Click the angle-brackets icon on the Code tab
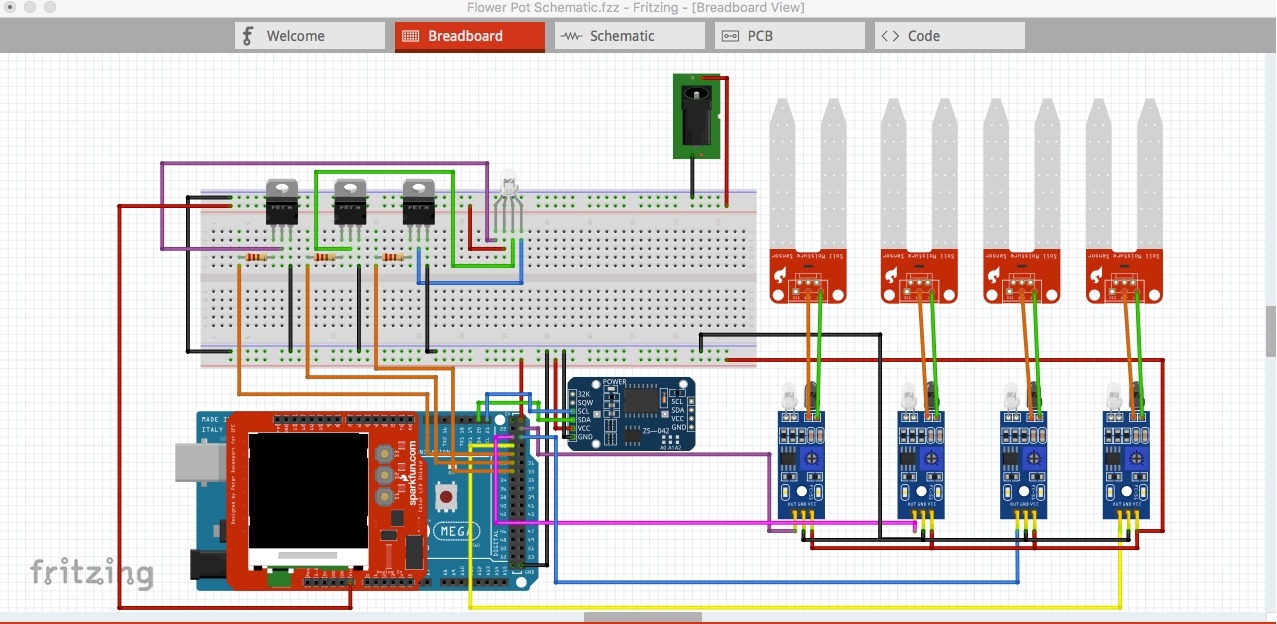The image size is (1277, 624). point(891,35)
